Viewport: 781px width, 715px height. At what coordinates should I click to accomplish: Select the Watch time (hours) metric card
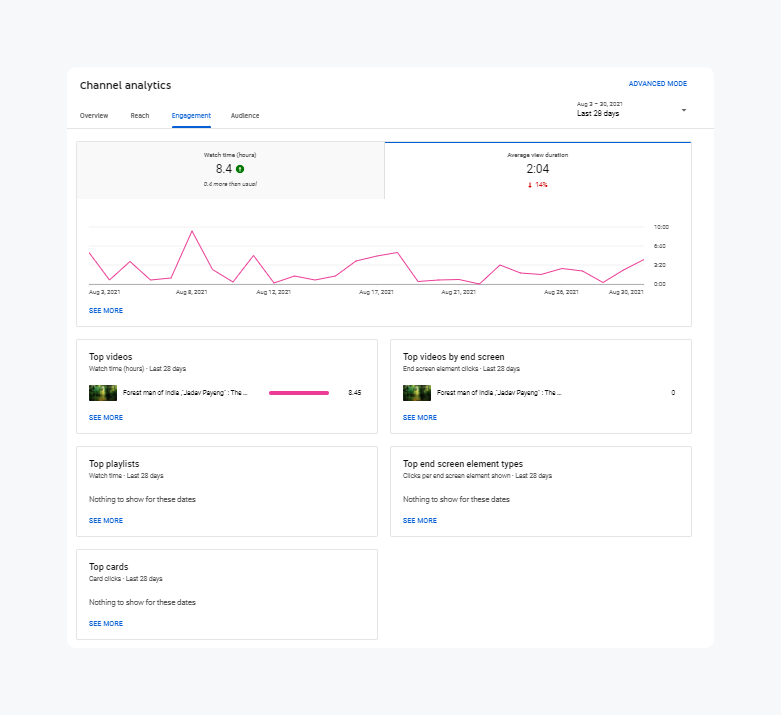pos(230,170)
